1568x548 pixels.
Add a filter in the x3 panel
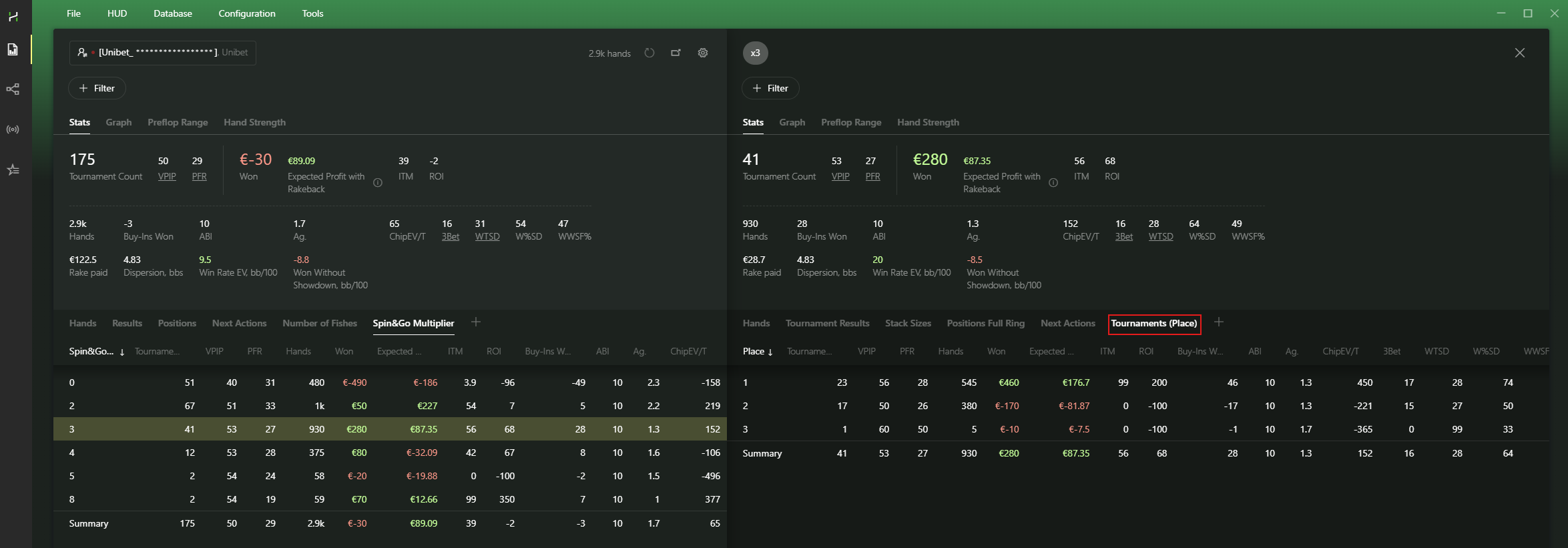click(770, 88)
